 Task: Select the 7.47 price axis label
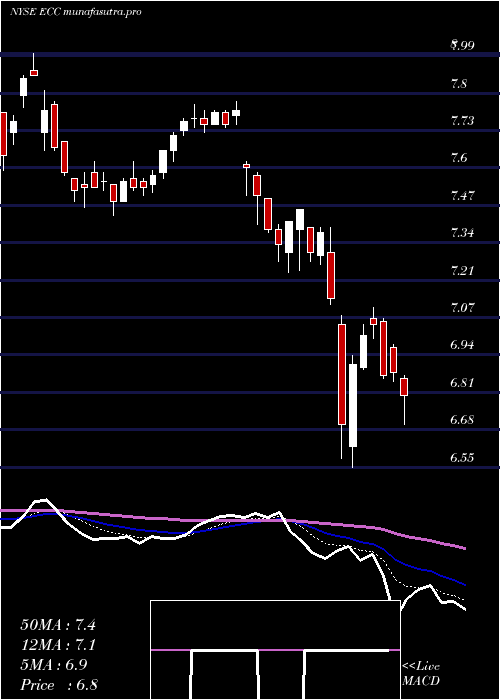463,196
